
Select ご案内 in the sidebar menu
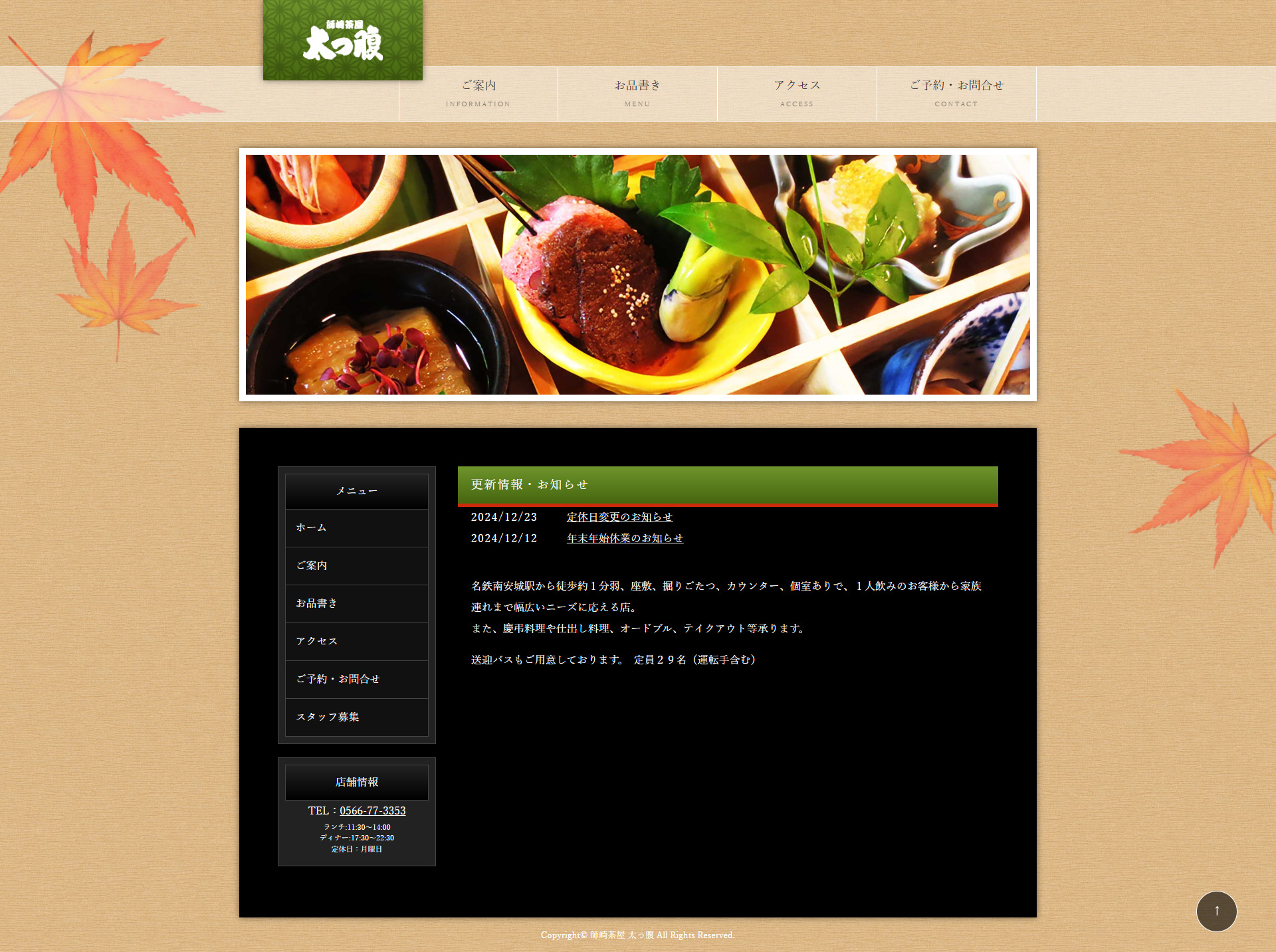(356, 565)
